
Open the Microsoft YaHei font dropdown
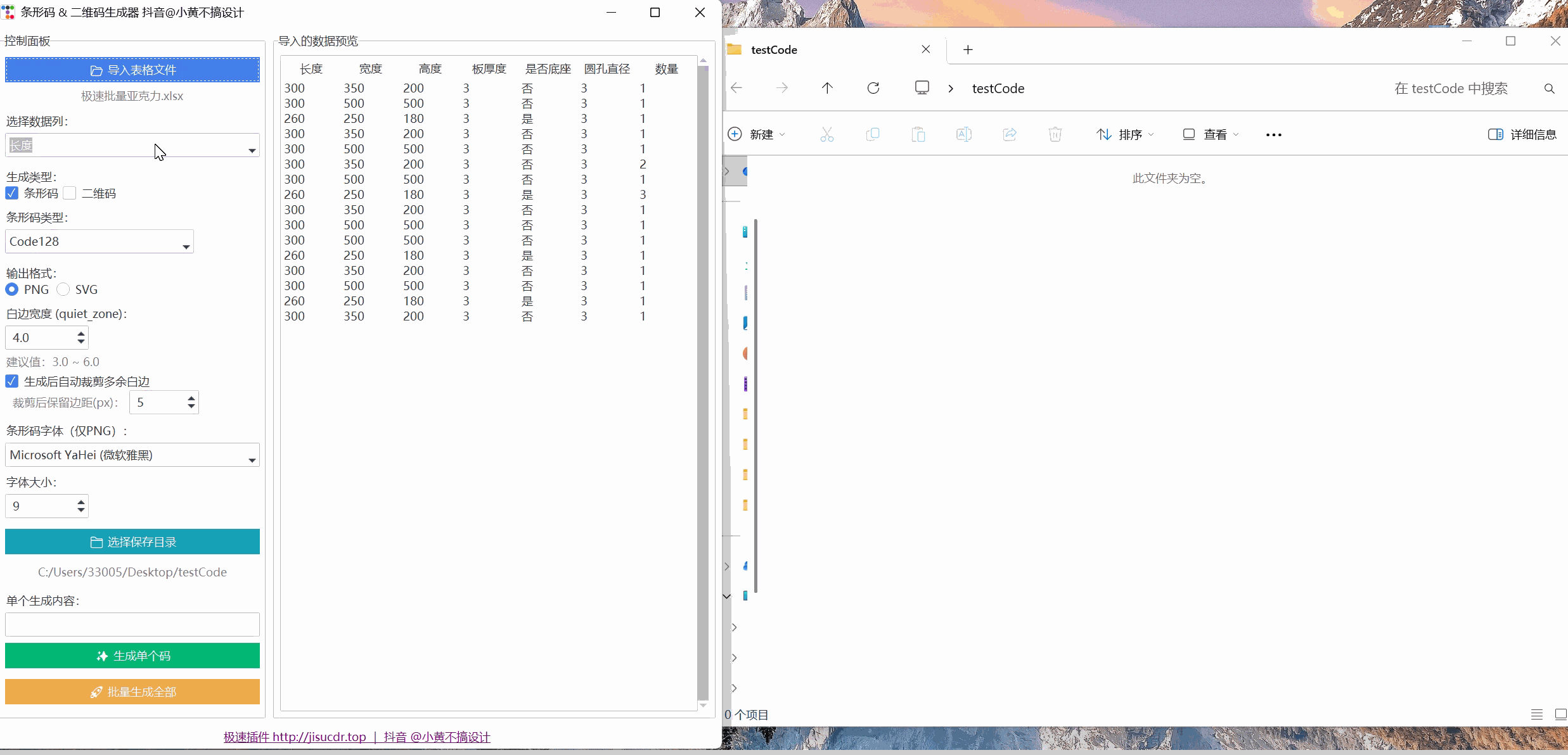pyautogui.click(x=131, y=455)
